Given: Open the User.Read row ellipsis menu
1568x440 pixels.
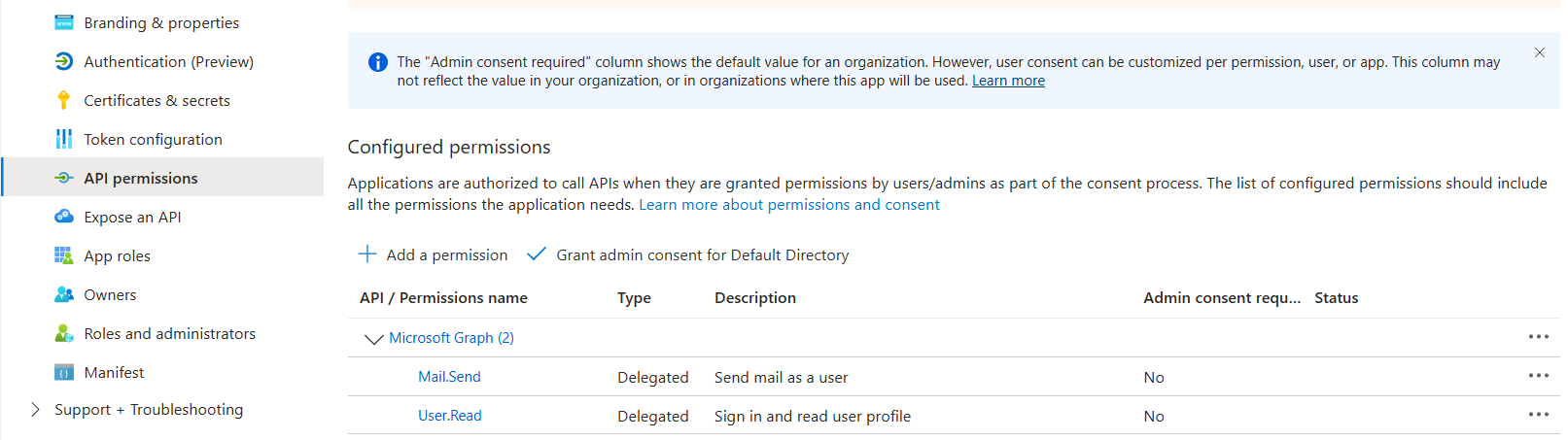Looking at the screenshot, I should point(1539,415).
